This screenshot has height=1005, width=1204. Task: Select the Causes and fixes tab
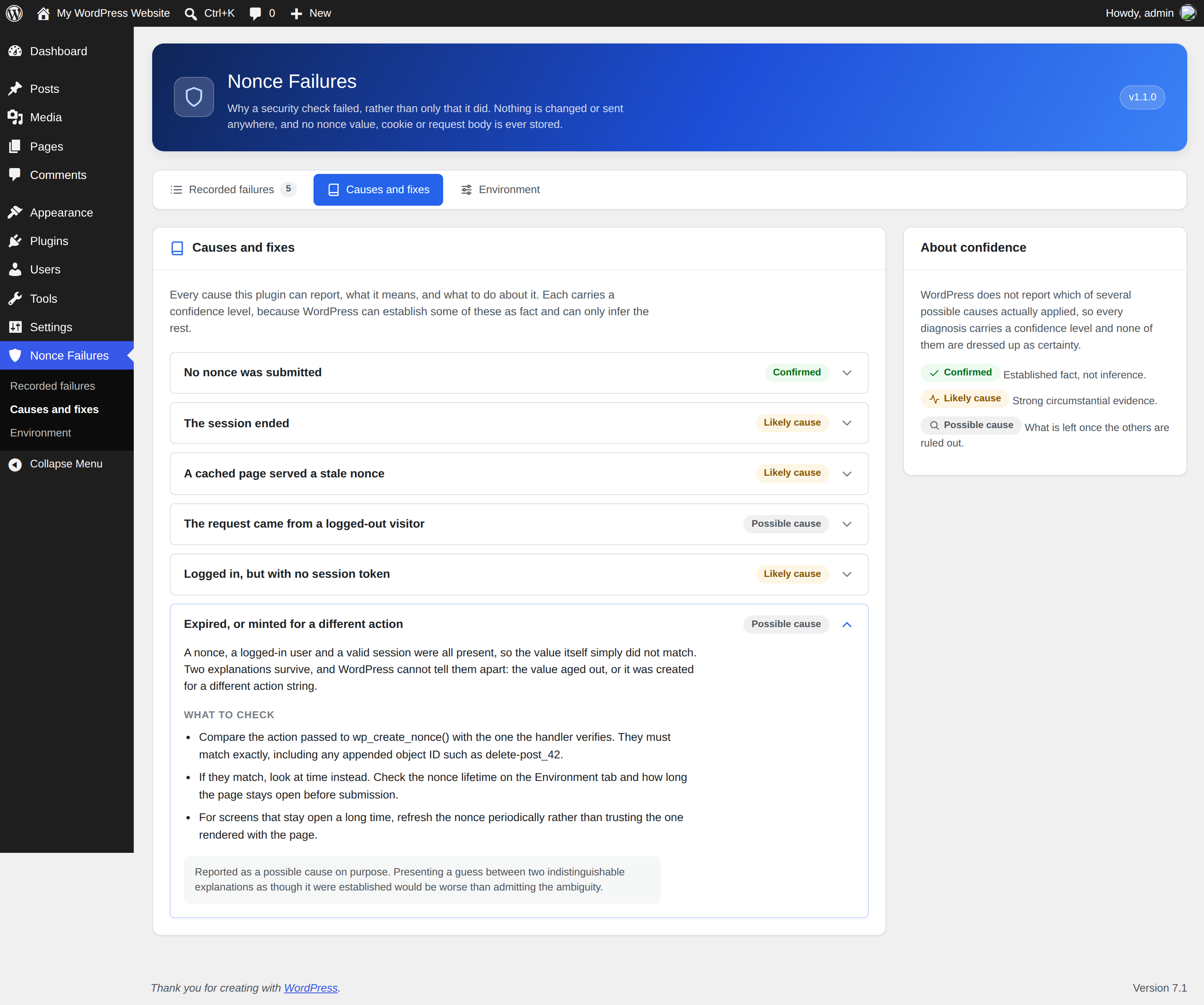pos(378,190)
